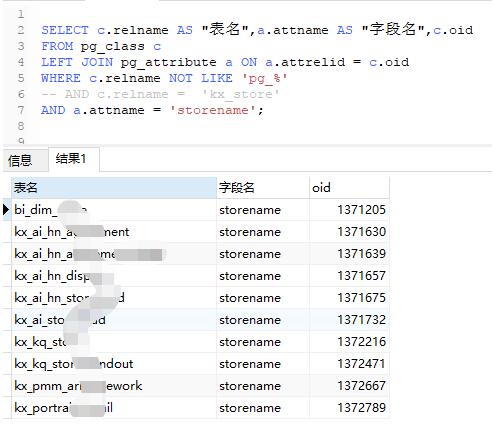Select the oid cell 1372216
Image resolution: width=495 pixels, height=439 pixels.
click(349, 342)
